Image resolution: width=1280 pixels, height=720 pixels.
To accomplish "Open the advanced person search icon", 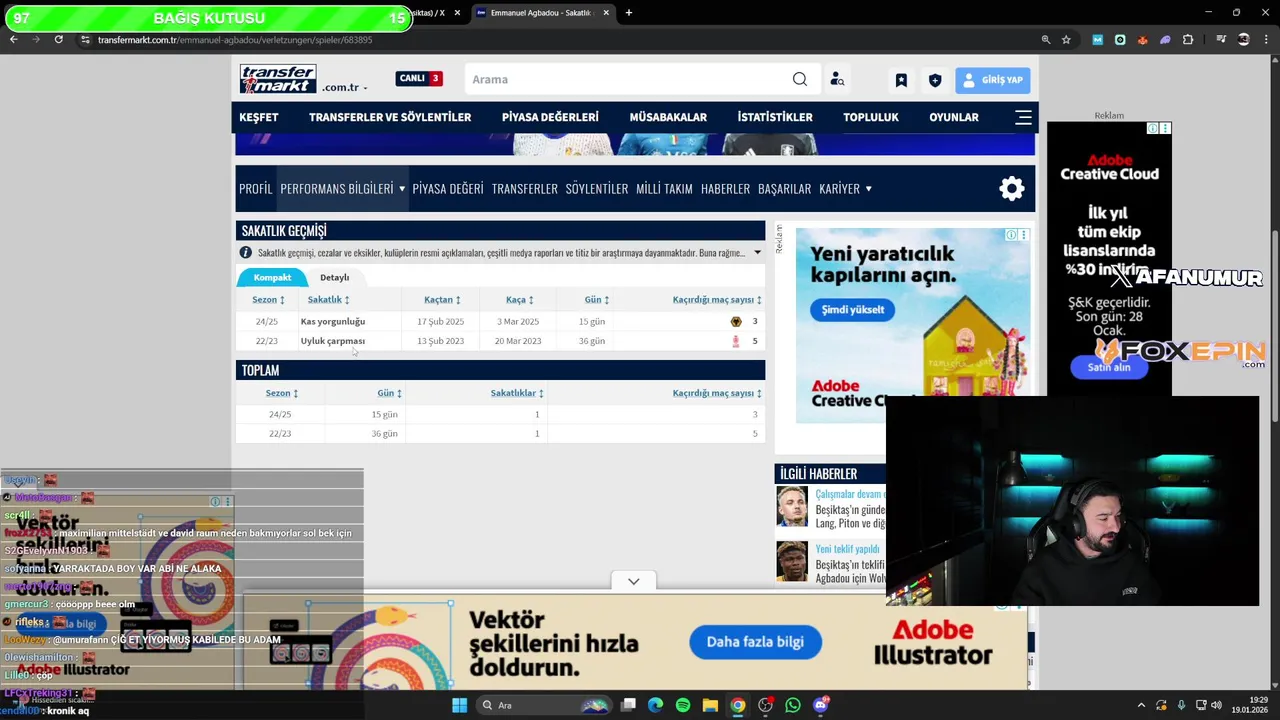I will tap(837, 79).
